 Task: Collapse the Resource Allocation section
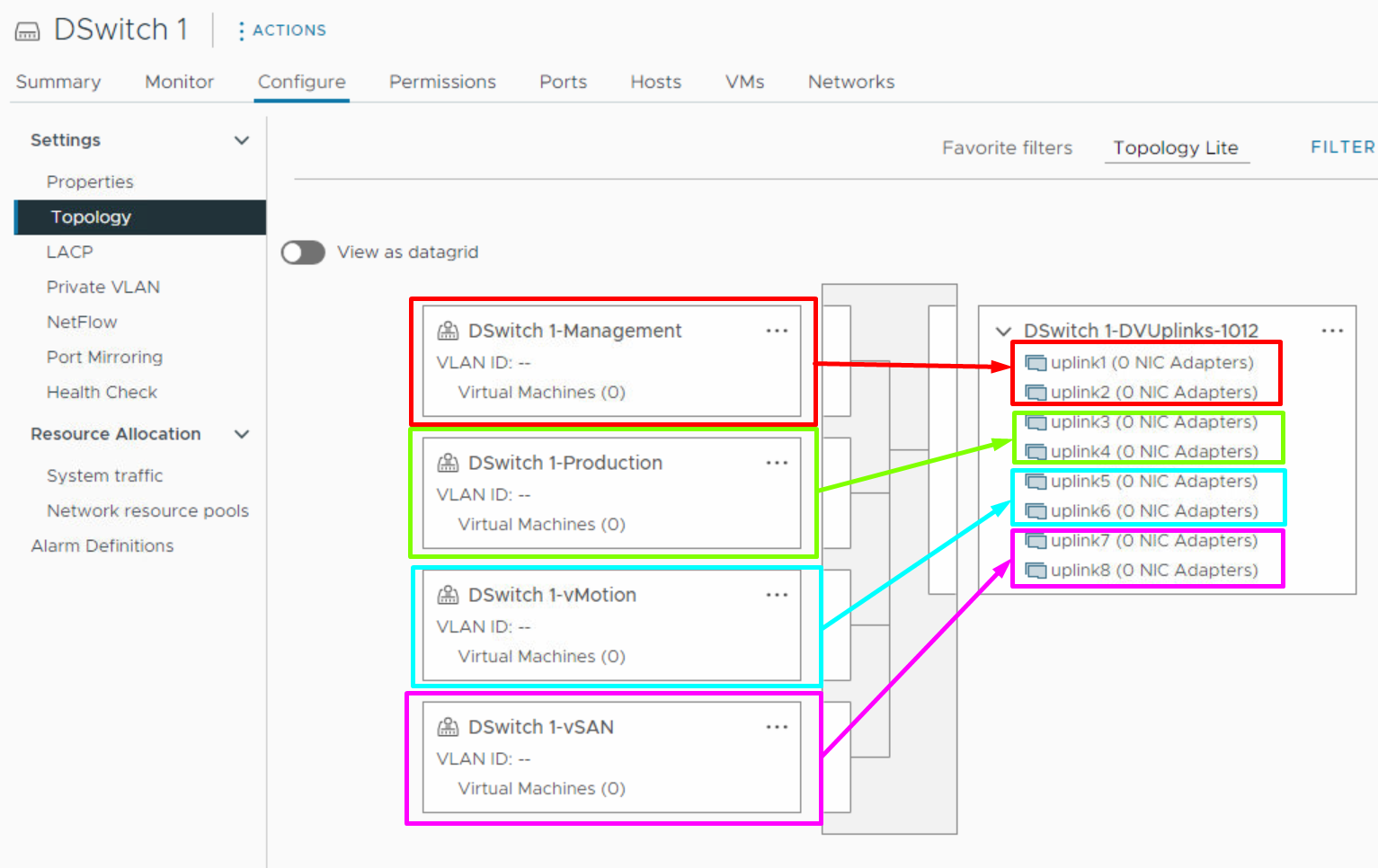point(241,434)
